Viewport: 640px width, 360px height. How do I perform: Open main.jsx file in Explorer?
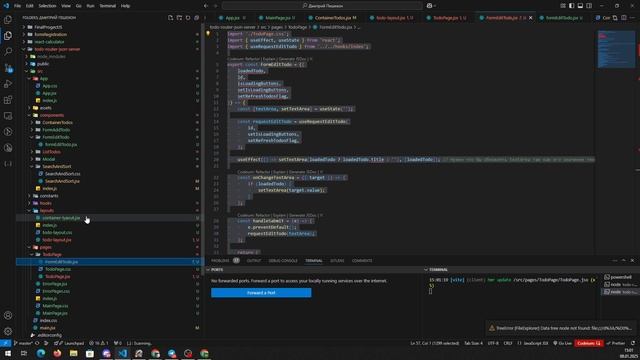[x=47, y=328]
